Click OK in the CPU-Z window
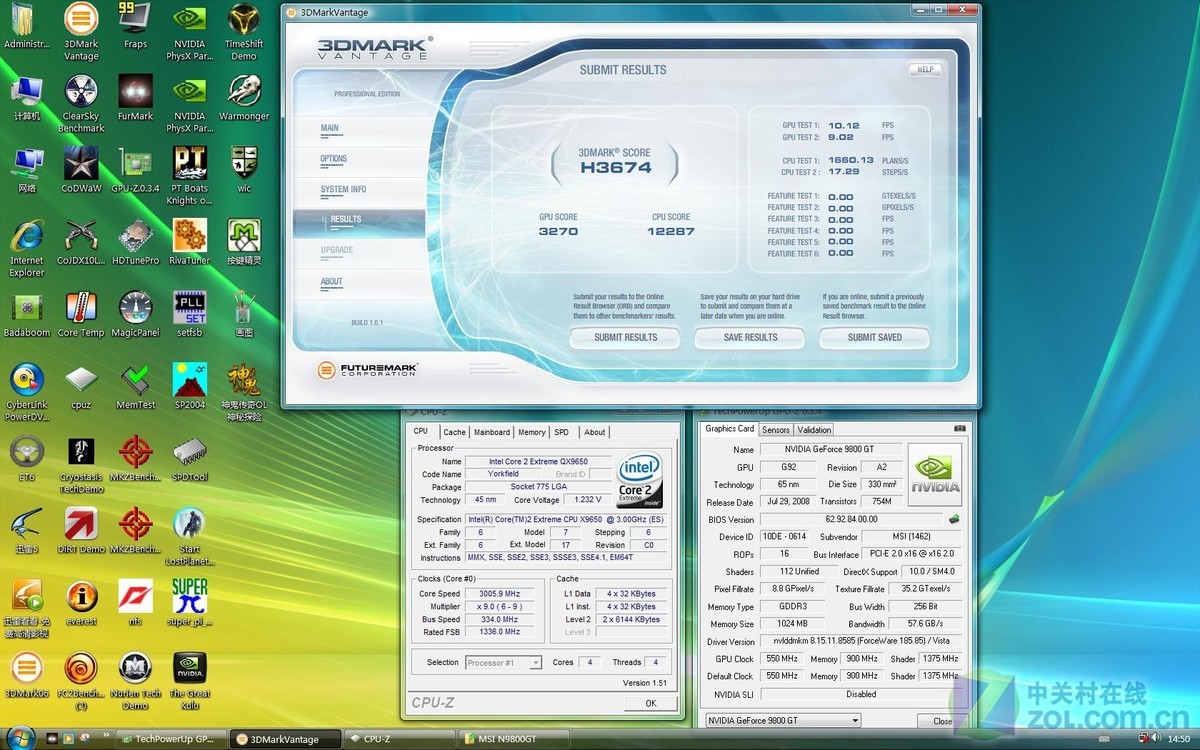Image resolution: width=1200 pixels, height=750 pixels. pyautogui.click(x=651, y=703)
